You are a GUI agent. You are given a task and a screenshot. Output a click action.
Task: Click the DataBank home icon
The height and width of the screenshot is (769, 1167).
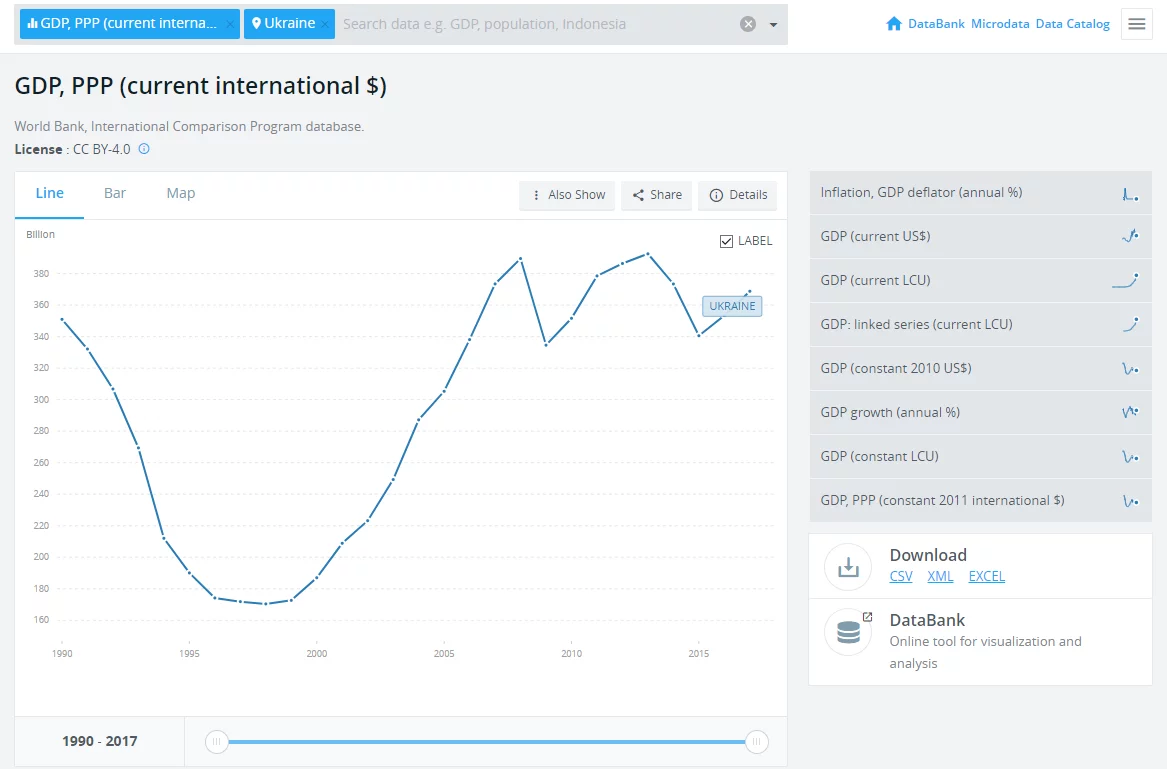(x=894, y=24)
